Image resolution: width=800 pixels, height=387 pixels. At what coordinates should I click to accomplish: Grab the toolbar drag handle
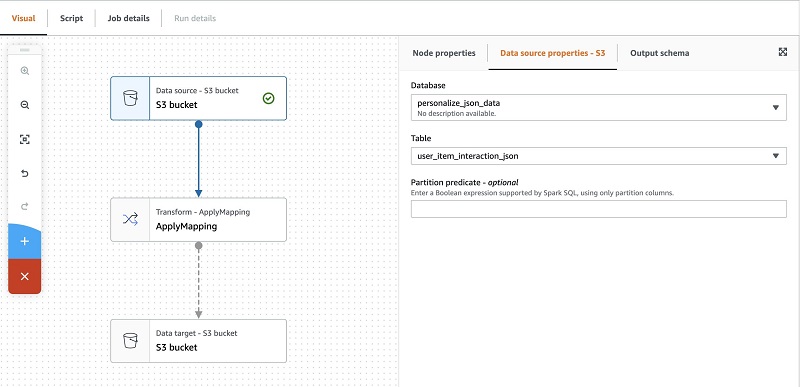tap(24, 50)
